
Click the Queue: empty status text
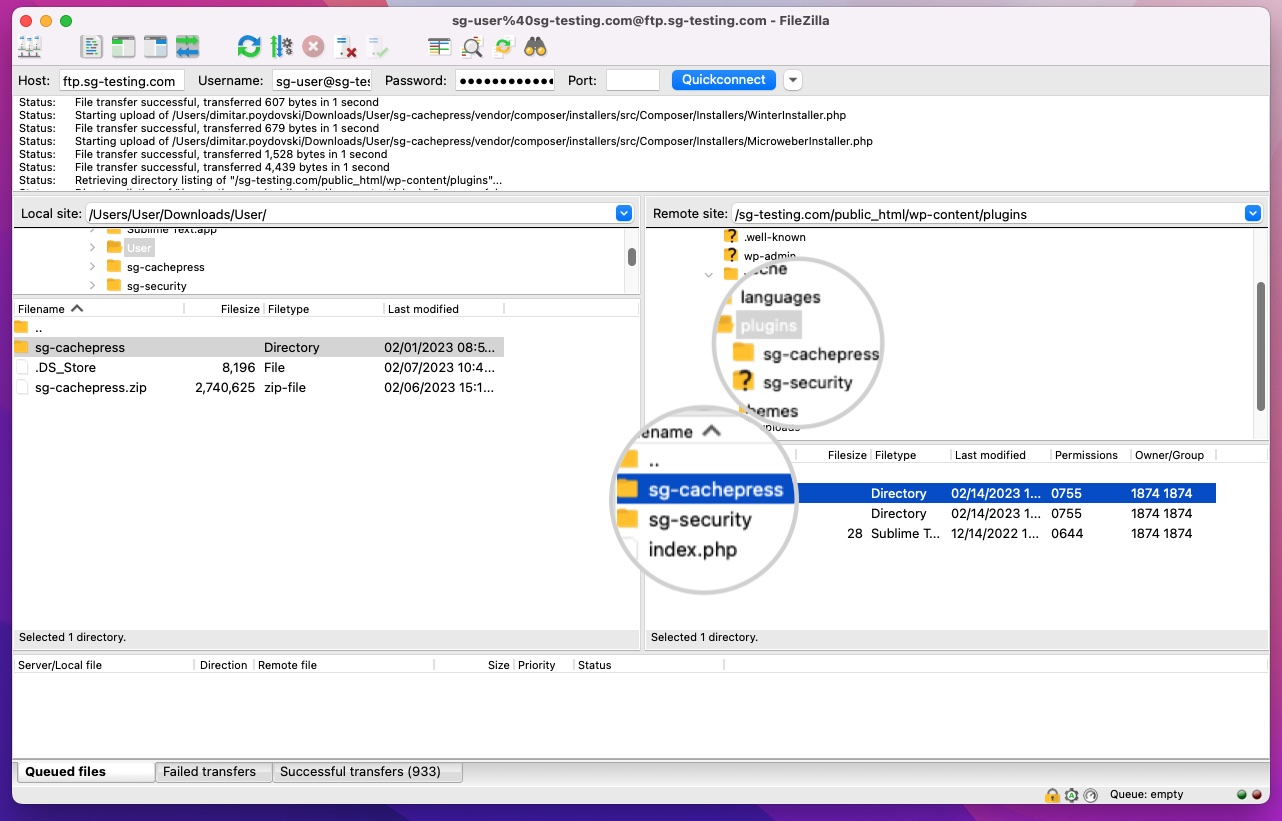1146,795
